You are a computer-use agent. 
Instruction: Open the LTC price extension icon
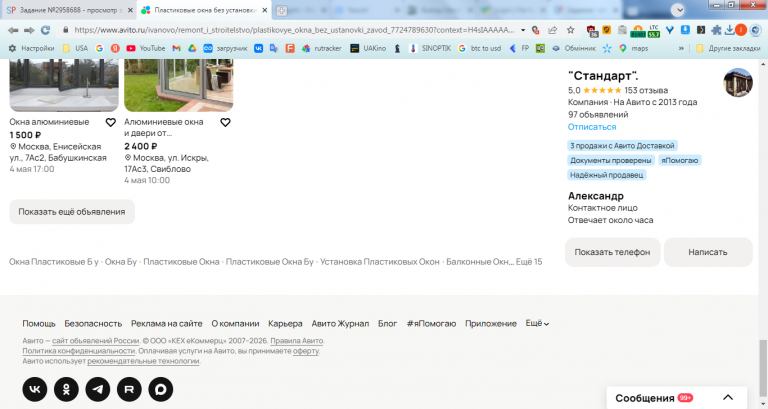(x=653, y=31)
